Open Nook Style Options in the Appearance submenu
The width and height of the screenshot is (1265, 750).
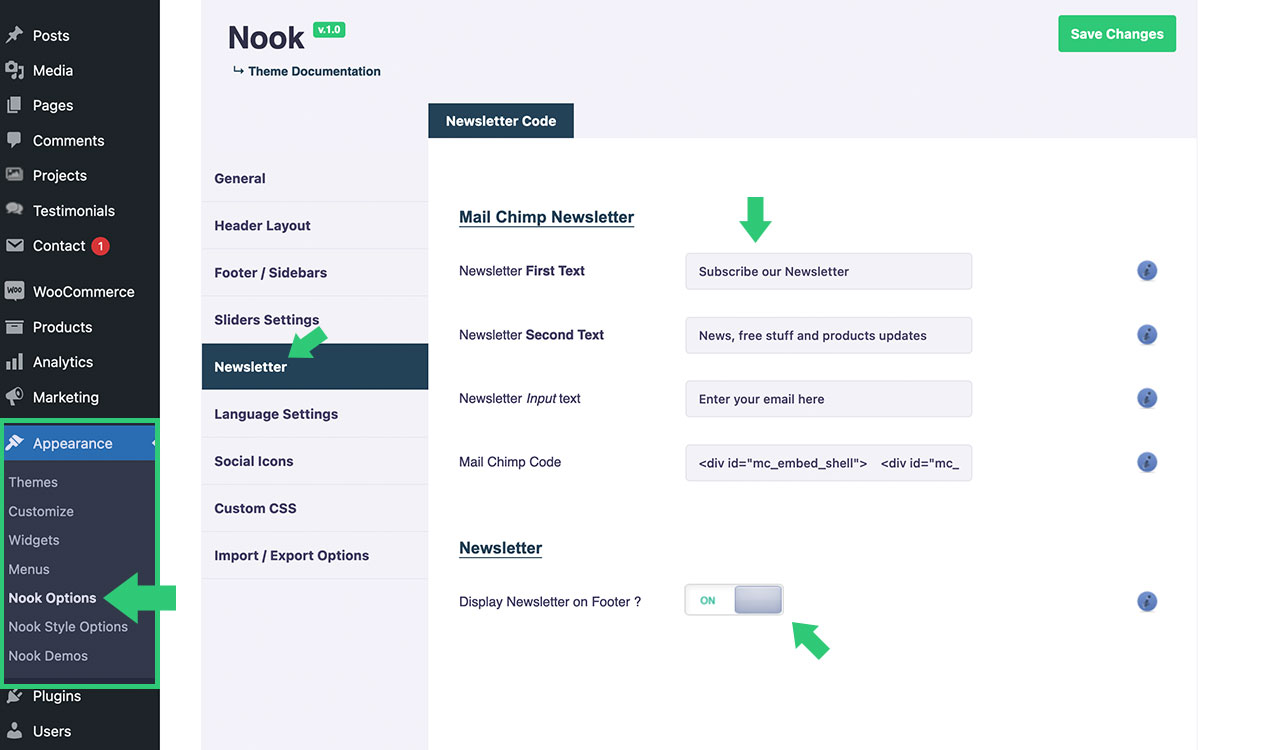pos(68,627)
